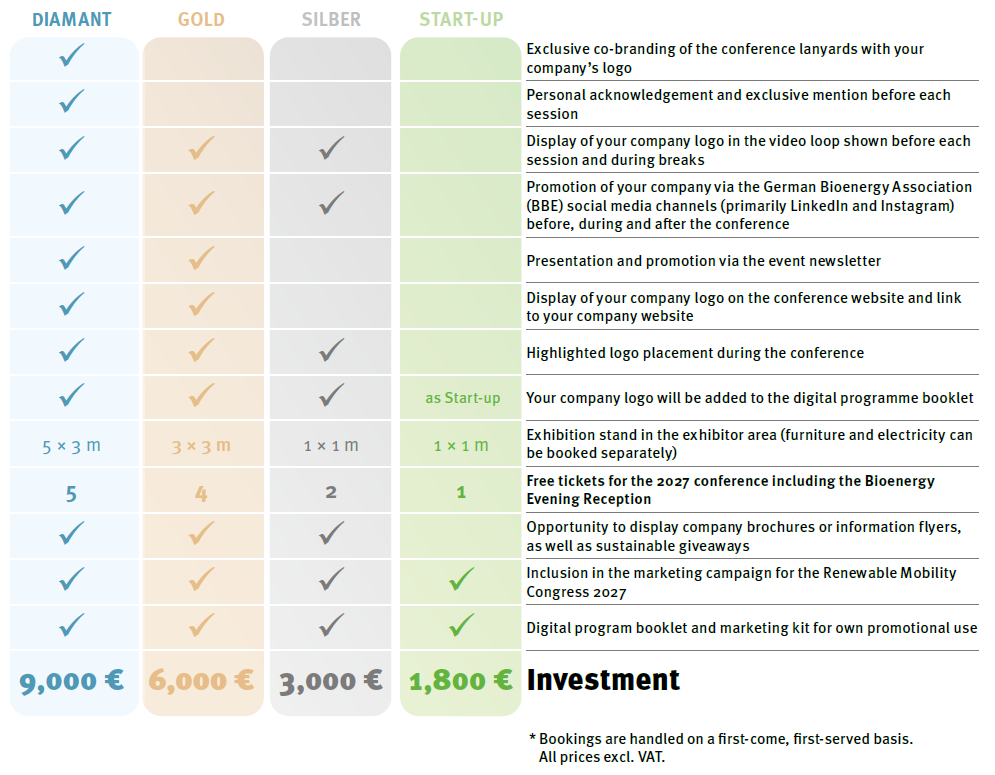Click Gold checkmark for company brochures display
995x775 pixels.
(x=202, y=533)
